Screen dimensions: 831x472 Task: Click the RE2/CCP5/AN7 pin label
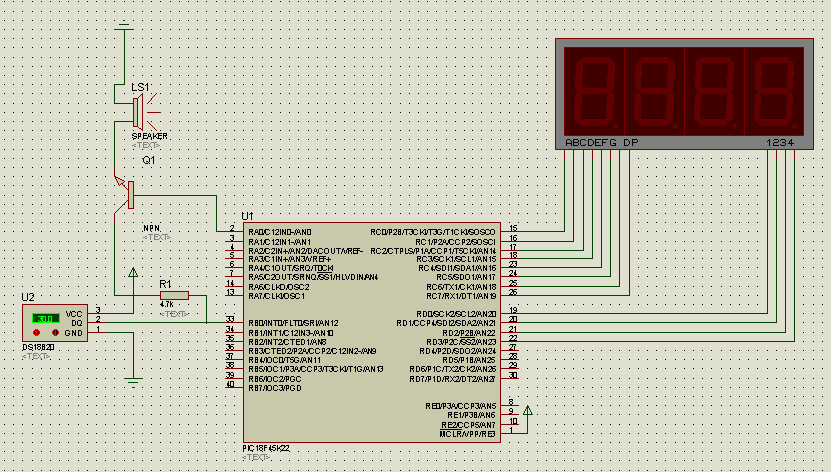coord(468,425)
